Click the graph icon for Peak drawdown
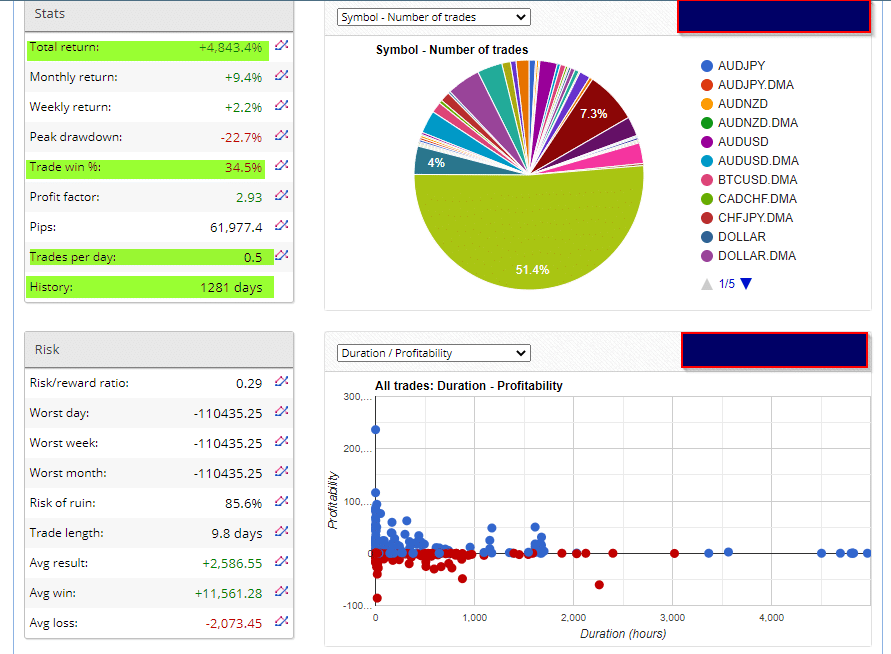This screenshot has height=654, width=891. coord(281,136)
